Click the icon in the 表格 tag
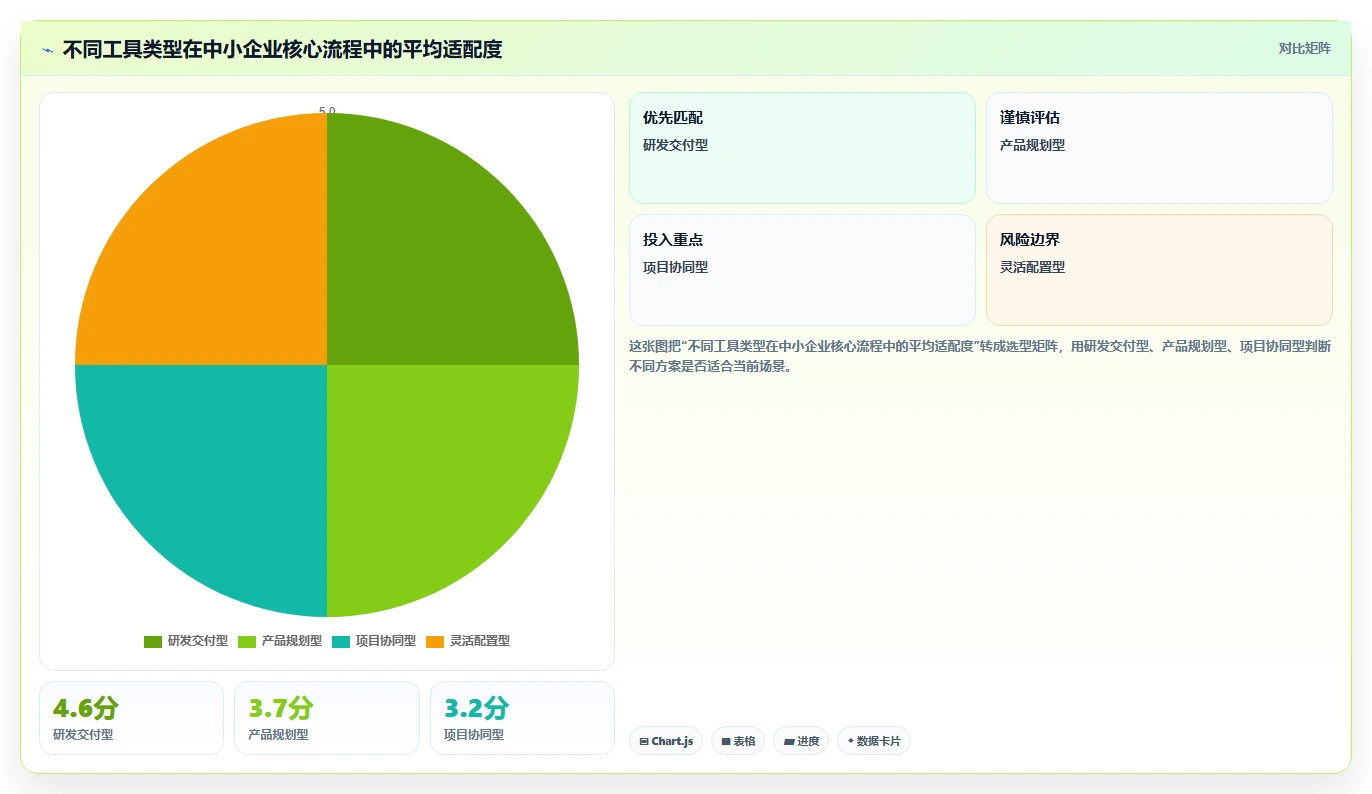This screenshot has width=1372, height=794. click(x=725, y=741)
